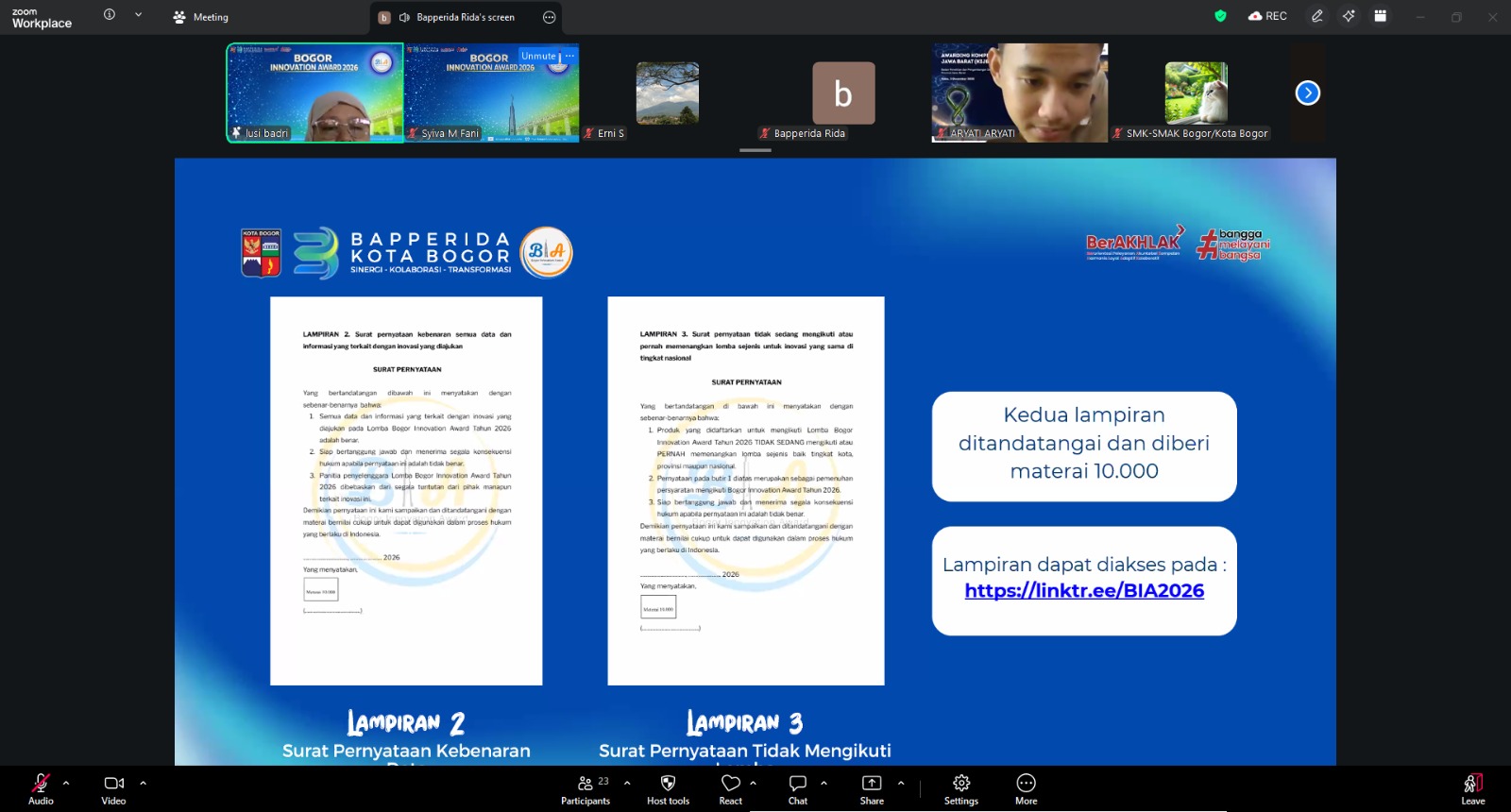Start sharing with the Share button
1511x812 pixels.
tap(872, 788)
